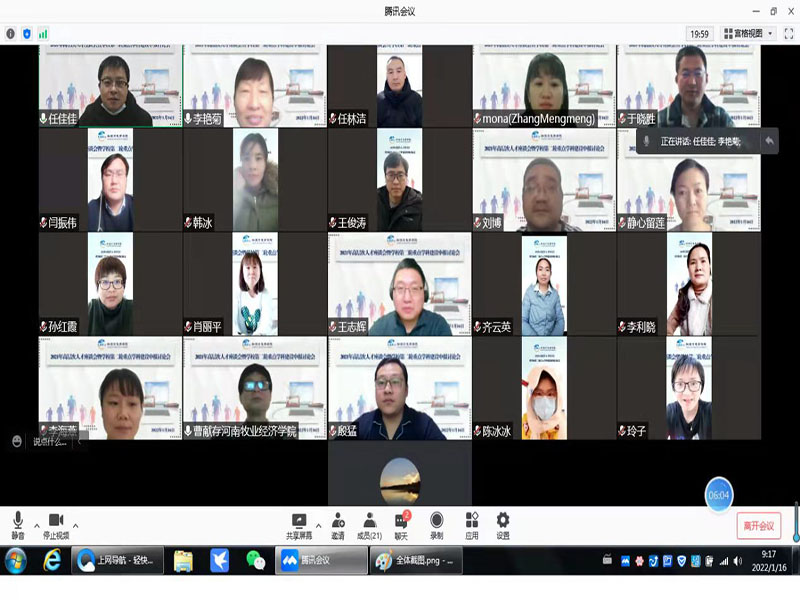
Task: Open the invite (邀请) dialog
Action: (x=338, y=524)
